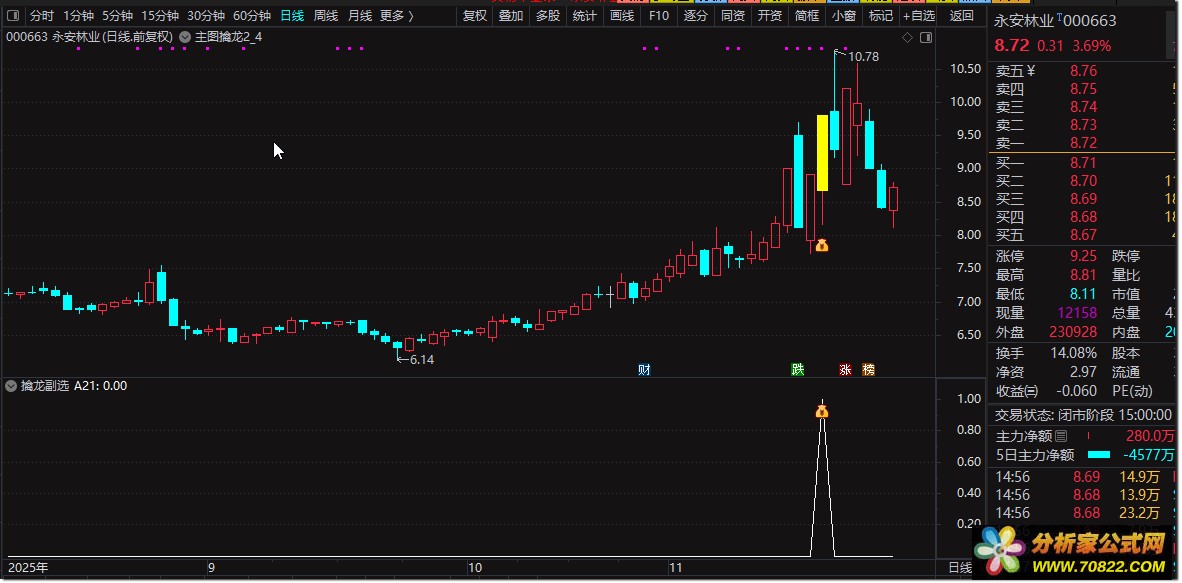
Task: Click the 6.14 low price label
Action: (421, 360)
